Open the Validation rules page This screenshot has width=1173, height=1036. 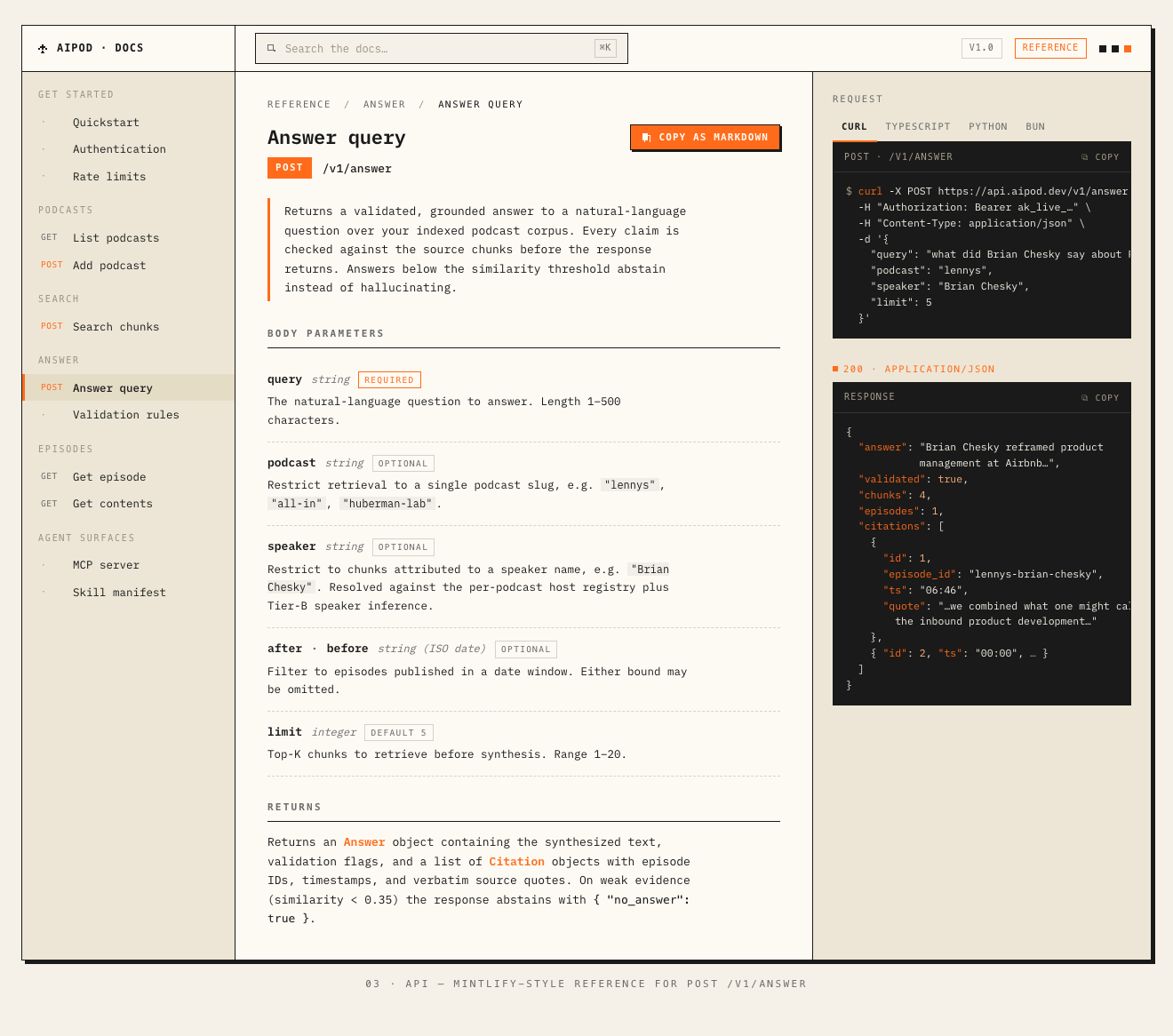click(x=129, y=415)
